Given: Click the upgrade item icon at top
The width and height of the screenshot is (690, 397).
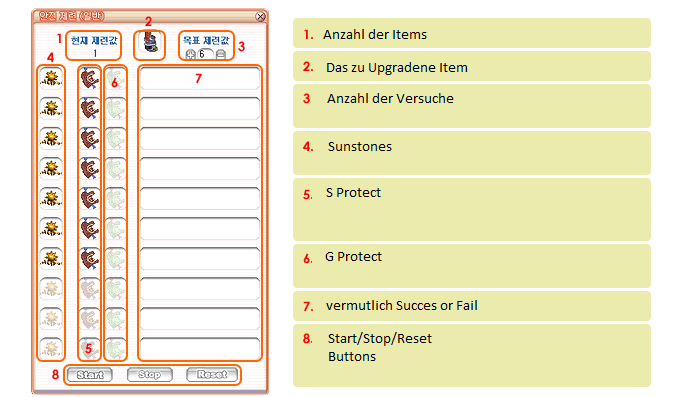Looking at the screenshot, I should [x=149, y=42].
